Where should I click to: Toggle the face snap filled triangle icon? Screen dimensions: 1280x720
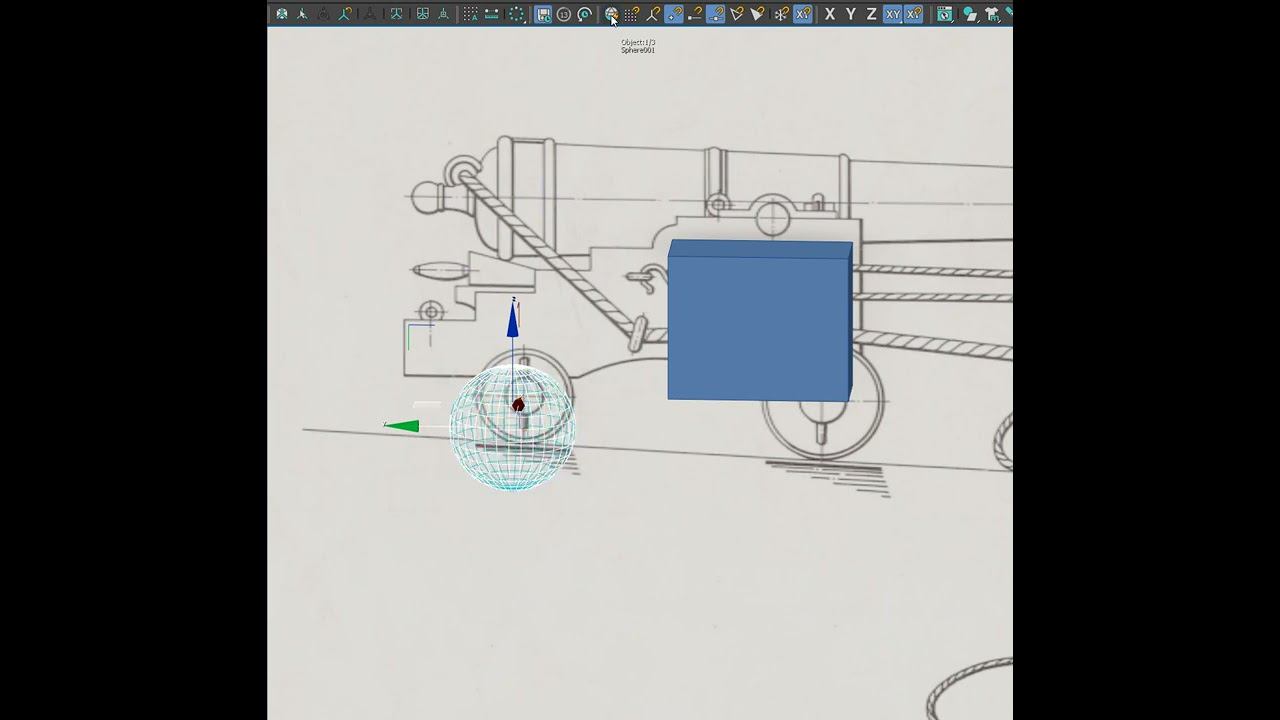(757, 14)
